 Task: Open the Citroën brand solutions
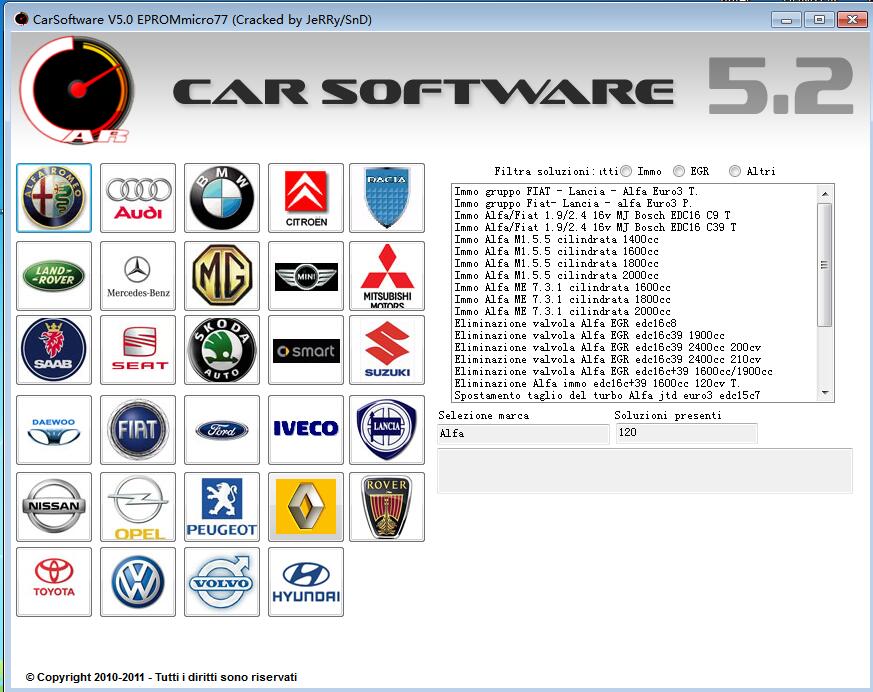tap(306, 198)
